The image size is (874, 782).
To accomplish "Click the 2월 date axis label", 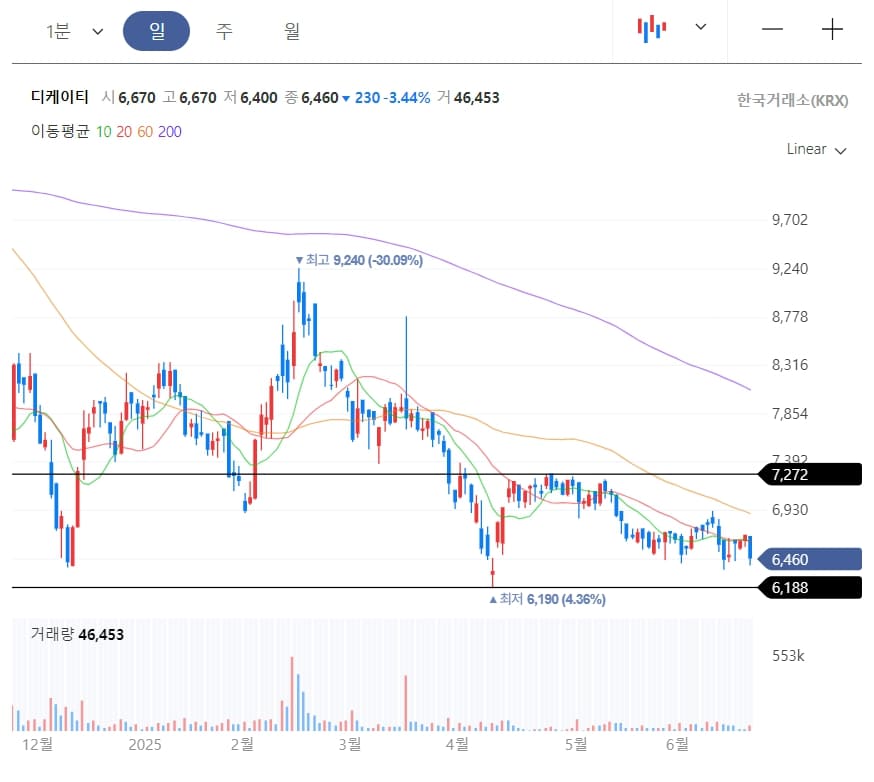I will (242, 744).
